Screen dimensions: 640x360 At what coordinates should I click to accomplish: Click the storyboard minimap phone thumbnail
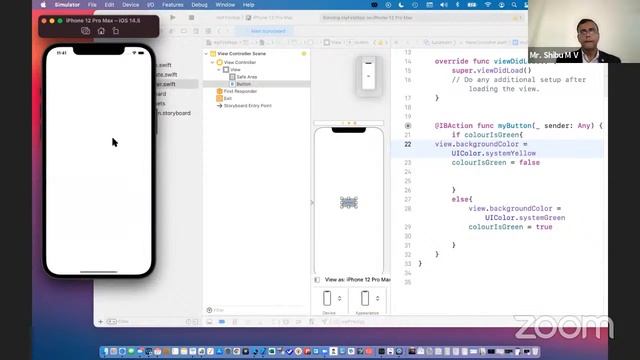tap(368, 76)
